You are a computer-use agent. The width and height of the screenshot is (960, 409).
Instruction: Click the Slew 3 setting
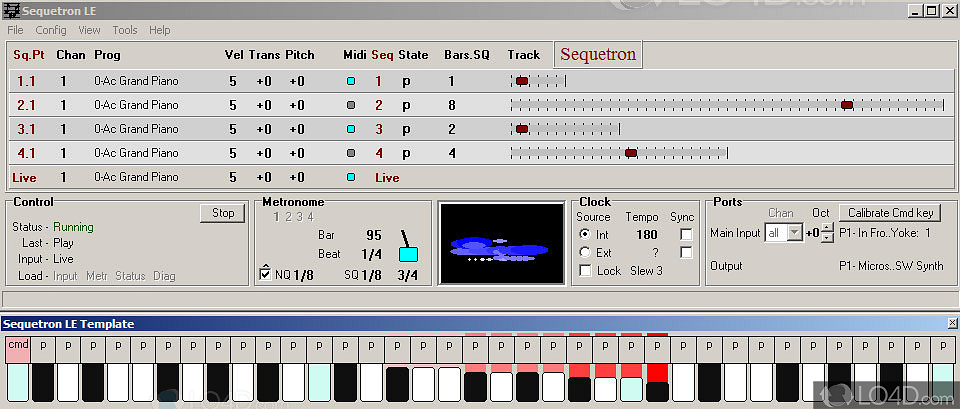tap(647, 271)
